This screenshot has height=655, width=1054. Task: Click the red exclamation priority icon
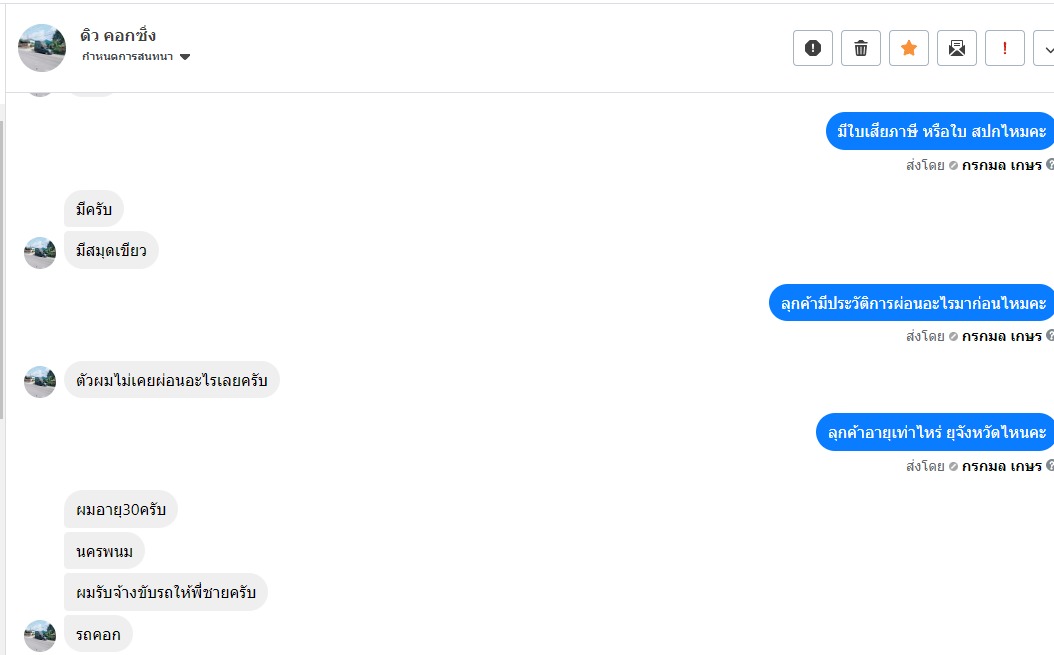click(1005, 48)
